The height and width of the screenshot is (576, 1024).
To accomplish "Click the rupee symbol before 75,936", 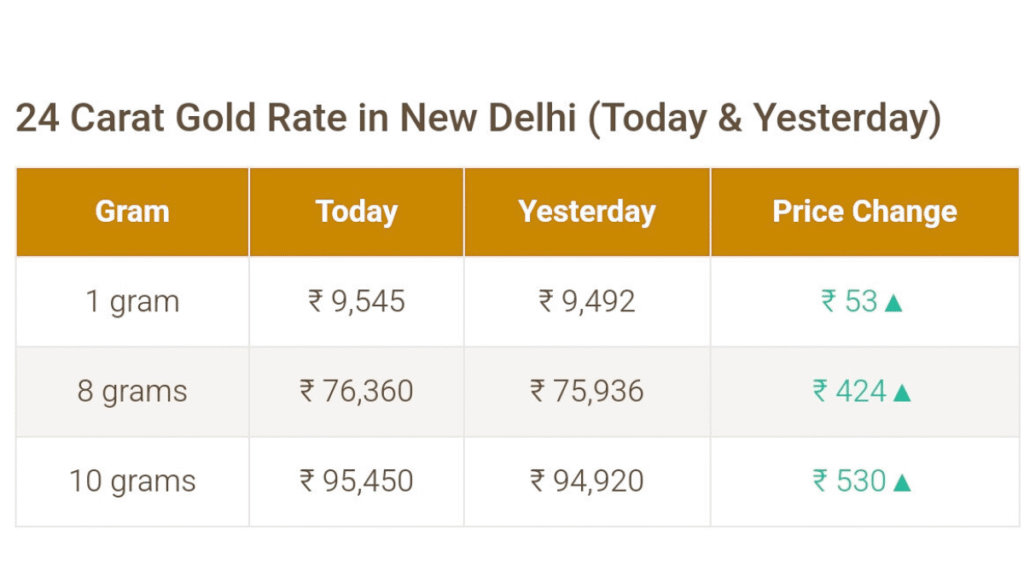I will [537, 391].
